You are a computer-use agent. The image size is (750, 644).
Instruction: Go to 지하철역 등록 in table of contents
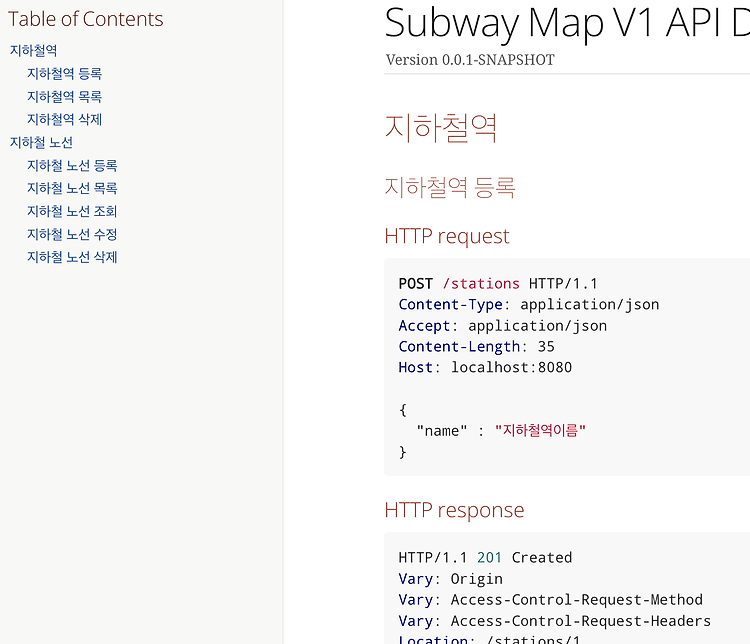(x=65, y=74)
